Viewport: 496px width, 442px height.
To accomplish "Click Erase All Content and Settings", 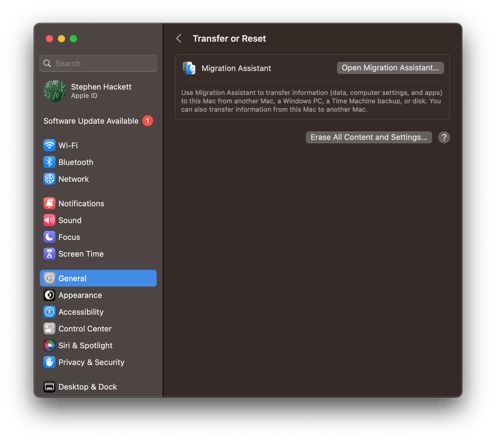I will (x=369, y=137).
